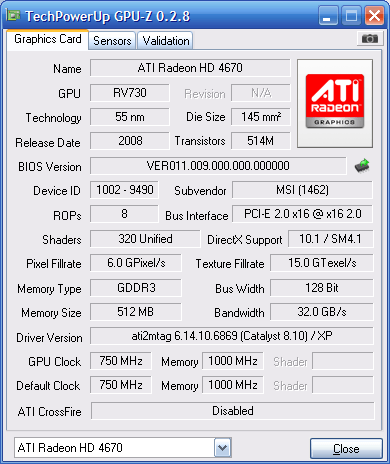This screenshot has height=464, width=390.
Task: Select ATI Radeon HD 4670 combo box
Action: 123,448
